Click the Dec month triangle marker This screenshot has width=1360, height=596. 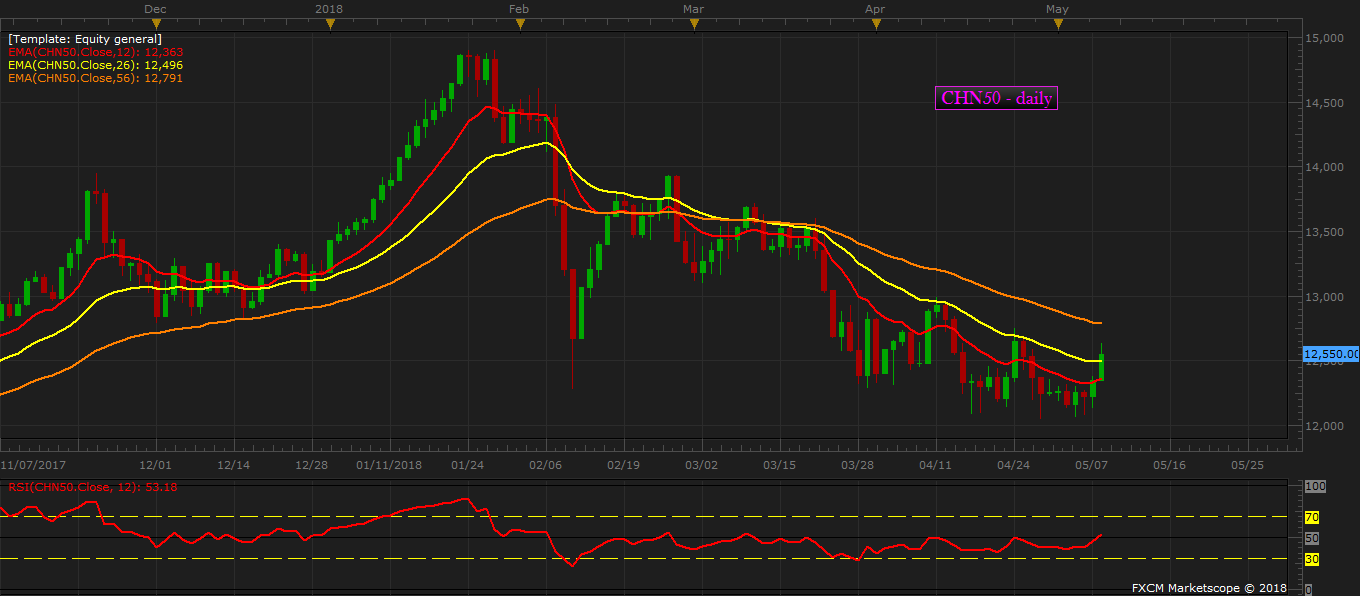click(x=156, y=24)
